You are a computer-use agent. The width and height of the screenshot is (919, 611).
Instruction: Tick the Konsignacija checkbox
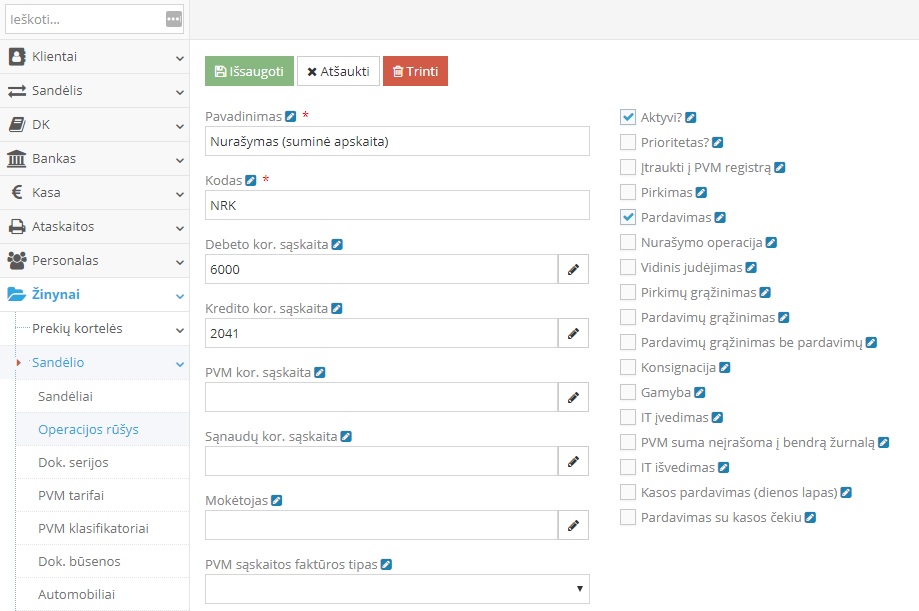click(628, 367)
